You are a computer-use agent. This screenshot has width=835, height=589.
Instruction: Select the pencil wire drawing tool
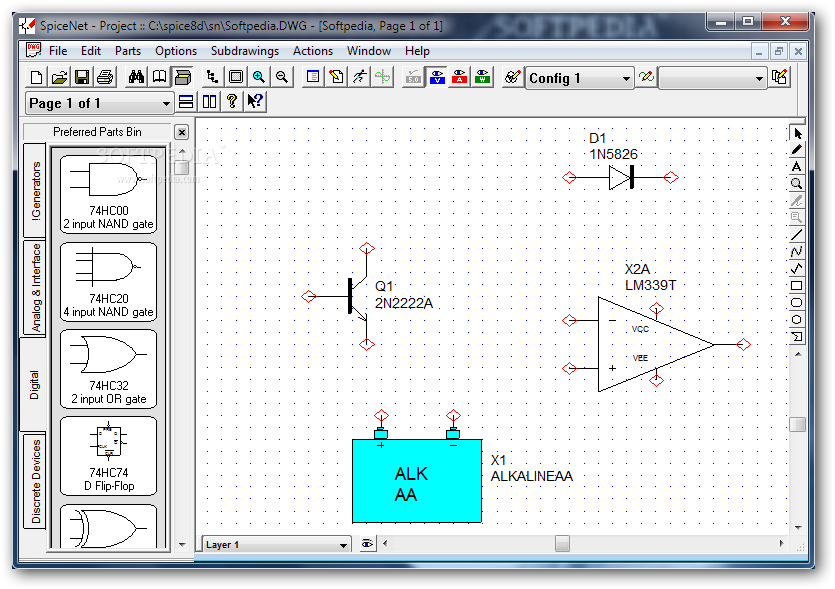pos(797,150)
